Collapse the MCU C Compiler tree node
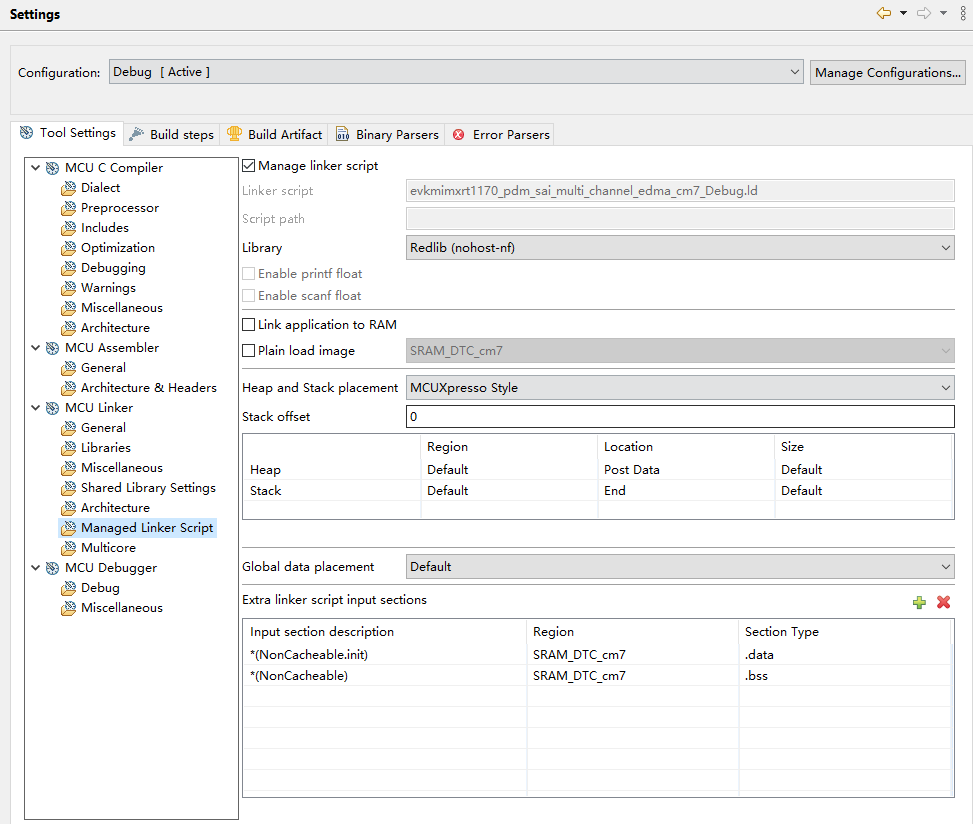 click(x=36, y=168)
